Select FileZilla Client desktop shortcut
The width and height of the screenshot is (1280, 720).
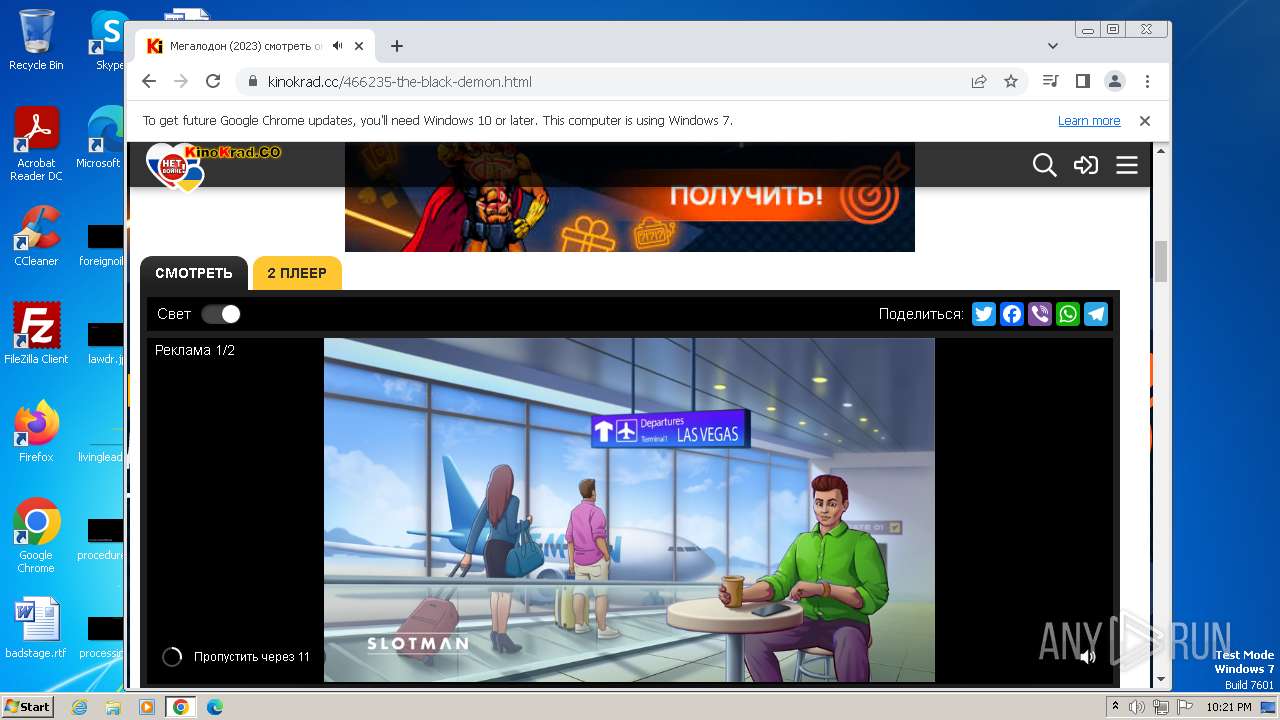click(36, 334)
